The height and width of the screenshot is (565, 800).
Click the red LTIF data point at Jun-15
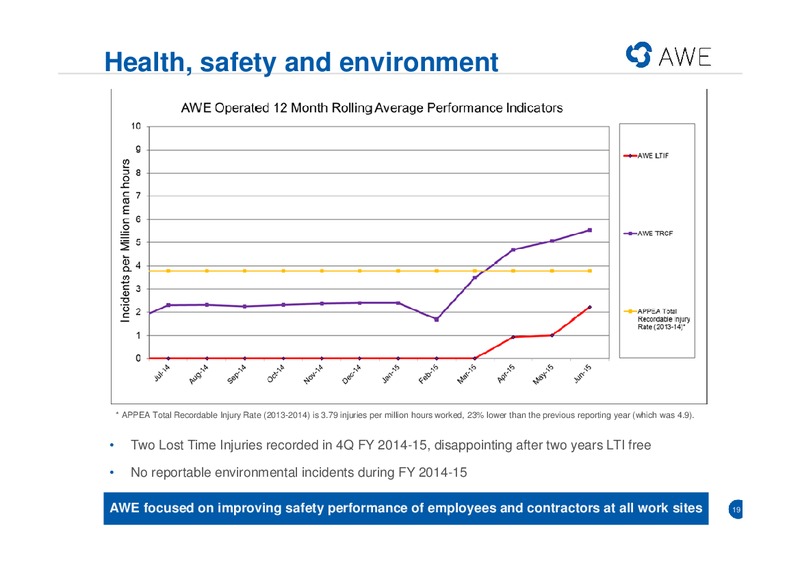tap(590, 307)
